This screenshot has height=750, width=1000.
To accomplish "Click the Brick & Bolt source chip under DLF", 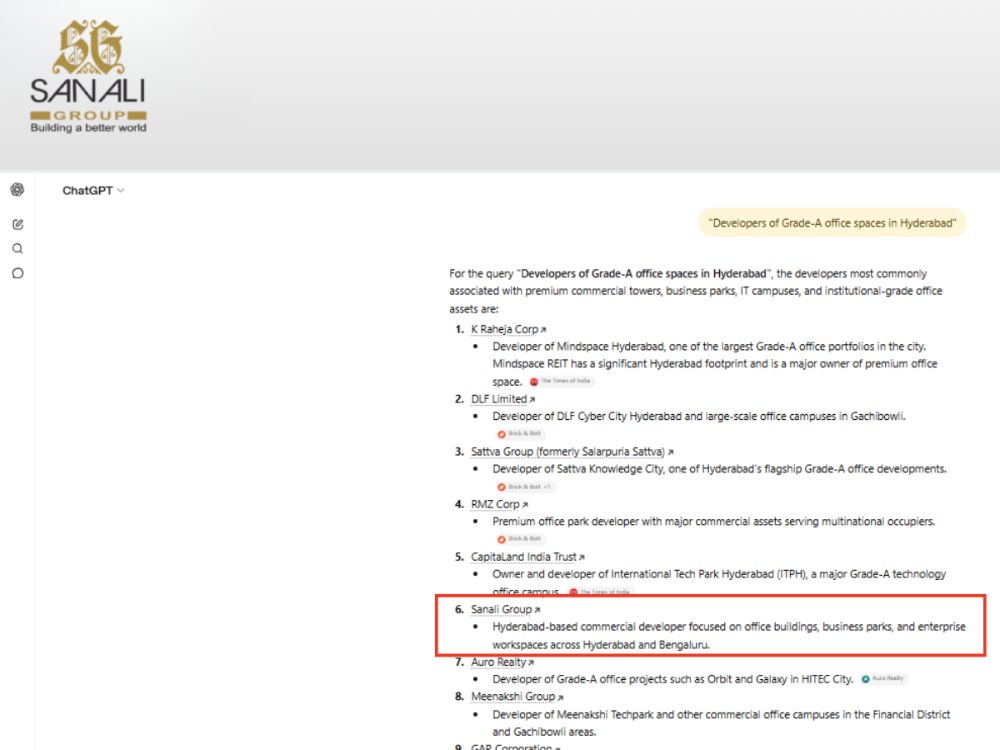I will pyautogui.click(x=520, y=434).
